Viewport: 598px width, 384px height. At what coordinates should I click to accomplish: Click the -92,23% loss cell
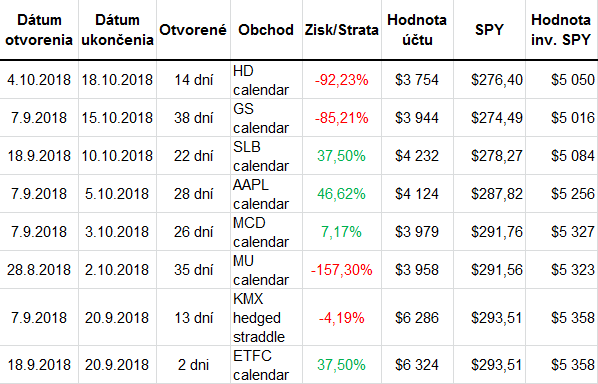pos(342,80)
